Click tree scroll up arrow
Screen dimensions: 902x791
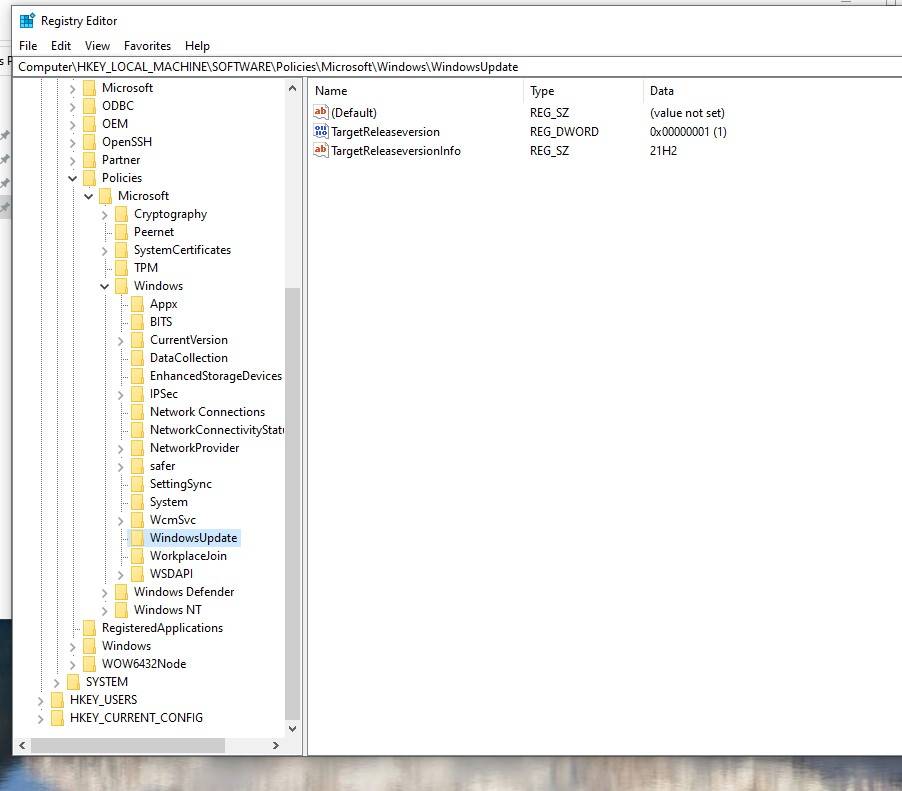pos(292,88)
